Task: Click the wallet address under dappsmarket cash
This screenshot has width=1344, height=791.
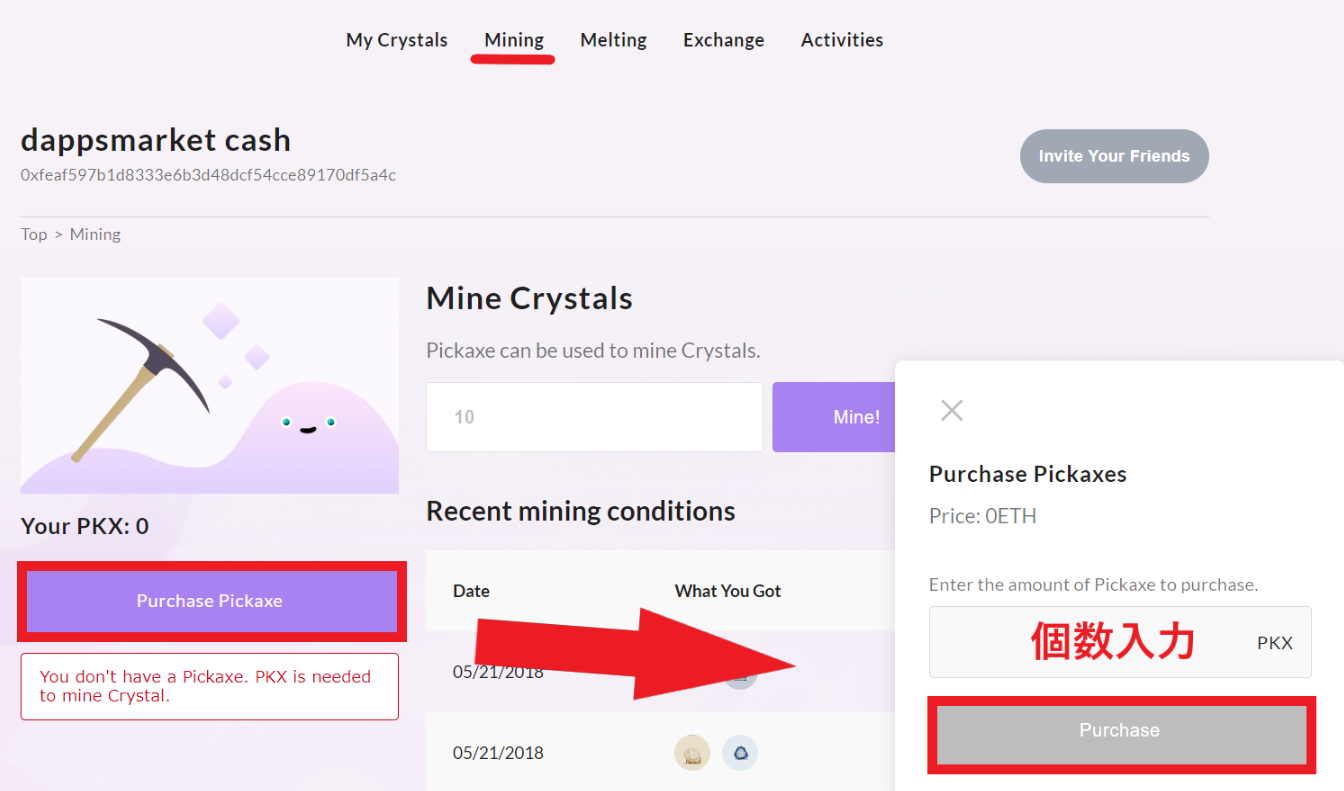Action: click(x=208, y=175)
